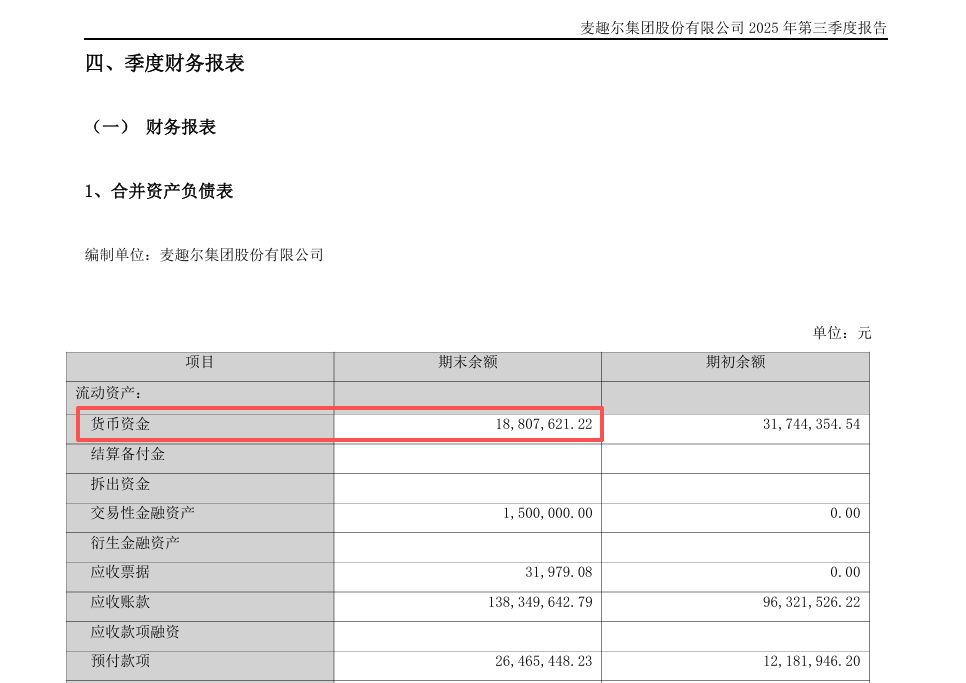Select the 应收票据 ending balance 31,979.08

coord(558,573)
